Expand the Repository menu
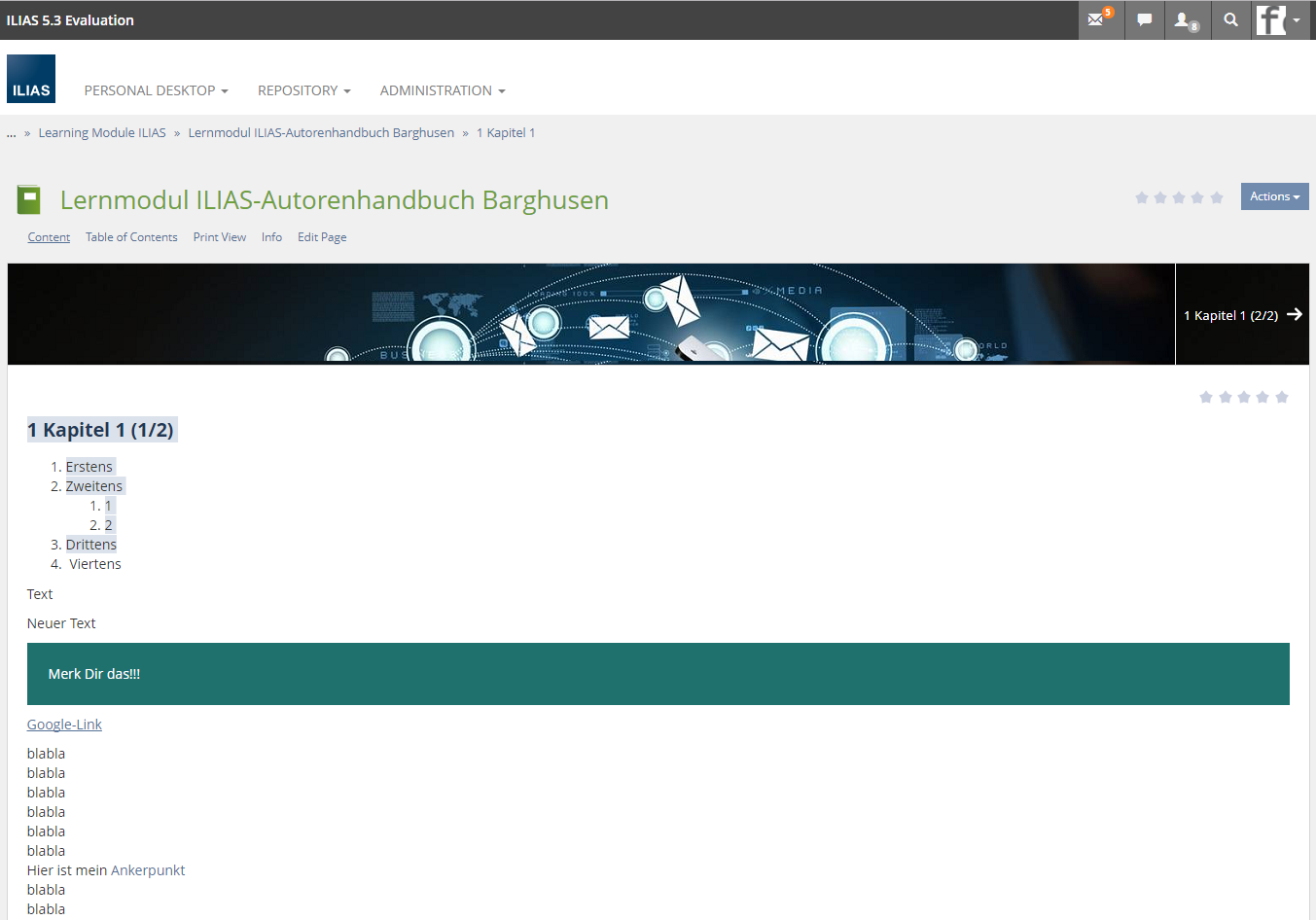 point(303,90)
